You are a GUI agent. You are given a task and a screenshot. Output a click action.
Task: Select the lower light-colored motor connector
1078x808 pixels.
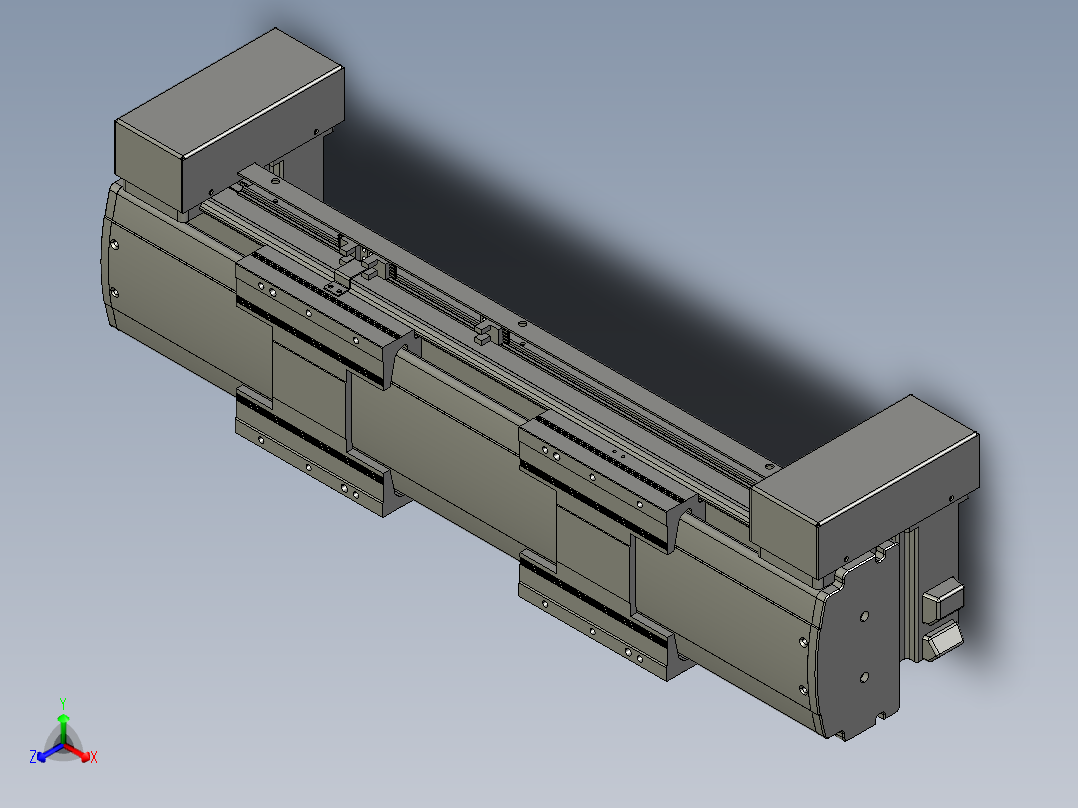(945, 640)
